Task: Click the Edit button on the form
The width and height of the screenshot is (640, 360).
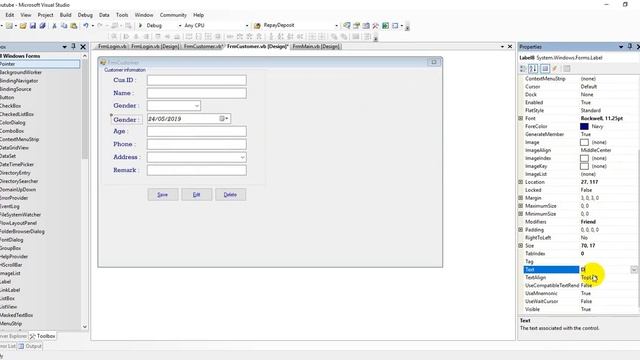Action: pos(196,195)
